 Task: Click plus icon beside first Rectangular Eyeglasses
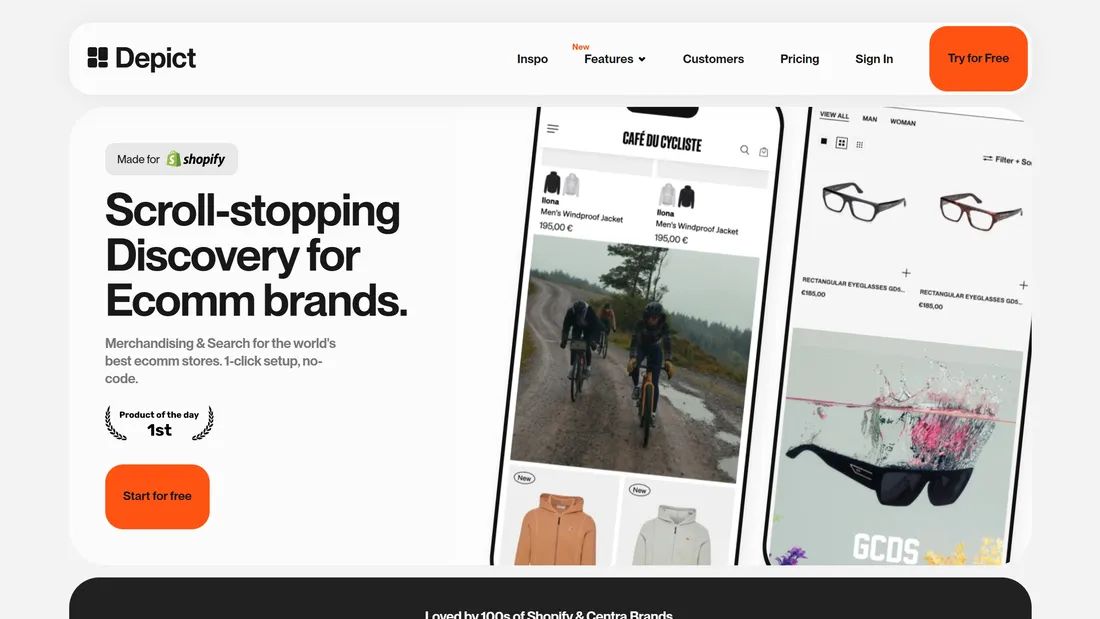(x=906, y=272)
